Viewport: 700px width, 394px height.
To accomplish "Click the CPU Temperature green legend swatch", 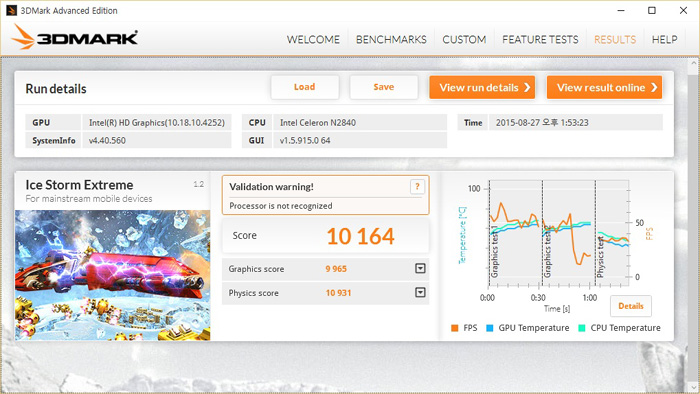I will 582,328.
